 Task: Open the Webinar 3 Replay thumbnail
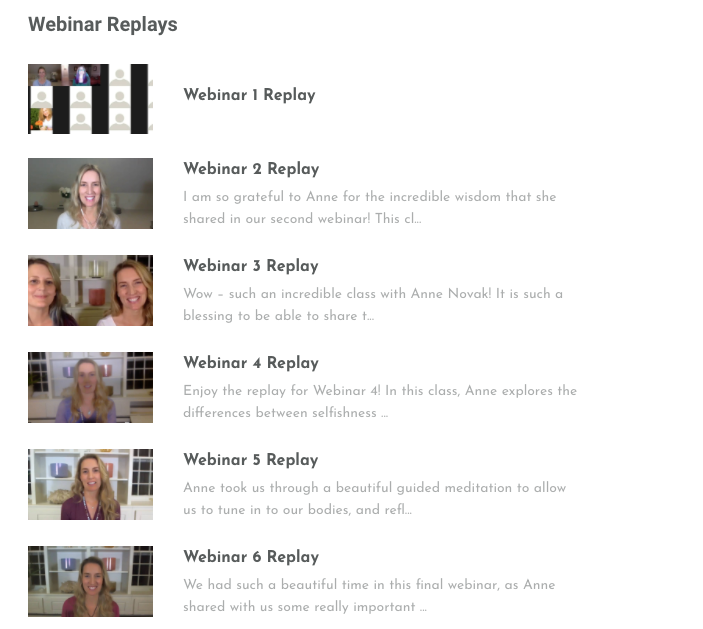[90, 291]
